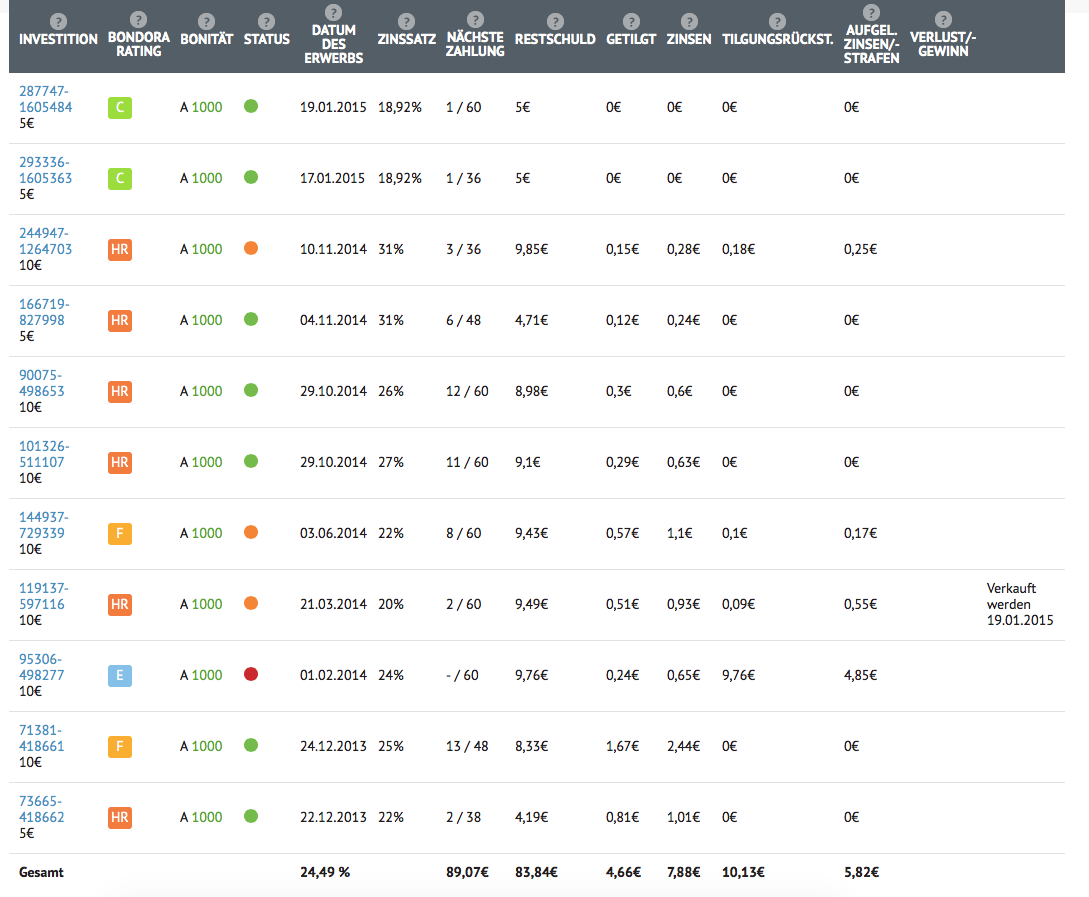Click the STATUS column header
Screen dimensions: 1089x897
(267, 39)
